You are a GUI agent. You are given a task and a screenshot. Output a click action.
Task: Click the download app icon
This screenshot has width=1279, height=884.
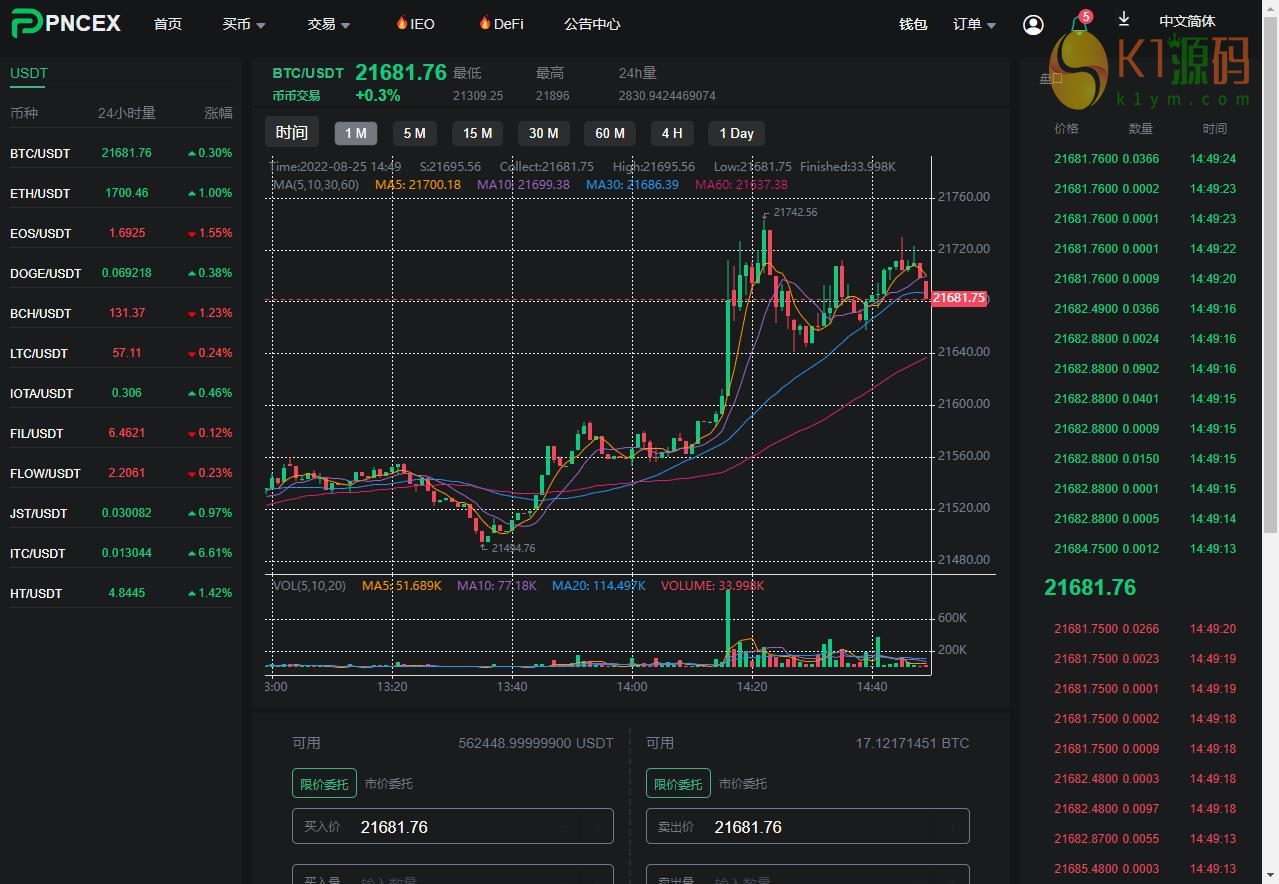tap(1124, 19)
